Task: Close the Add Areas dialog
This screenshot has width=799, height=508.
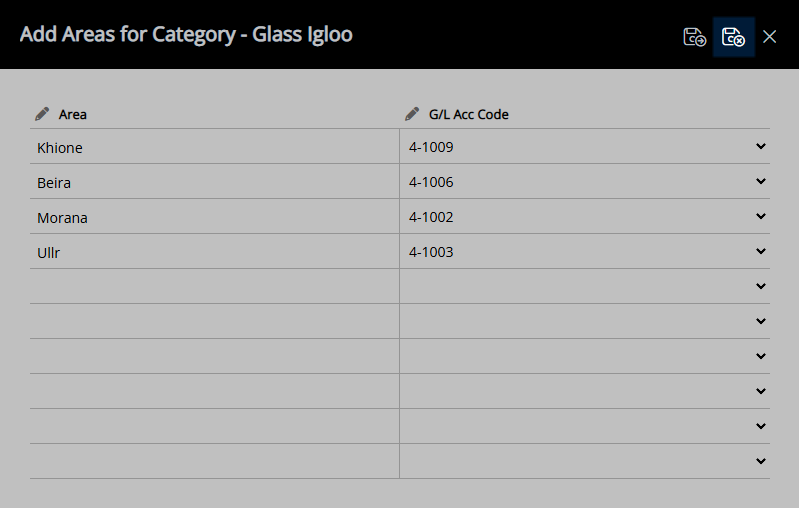Action: pos(769,37)
